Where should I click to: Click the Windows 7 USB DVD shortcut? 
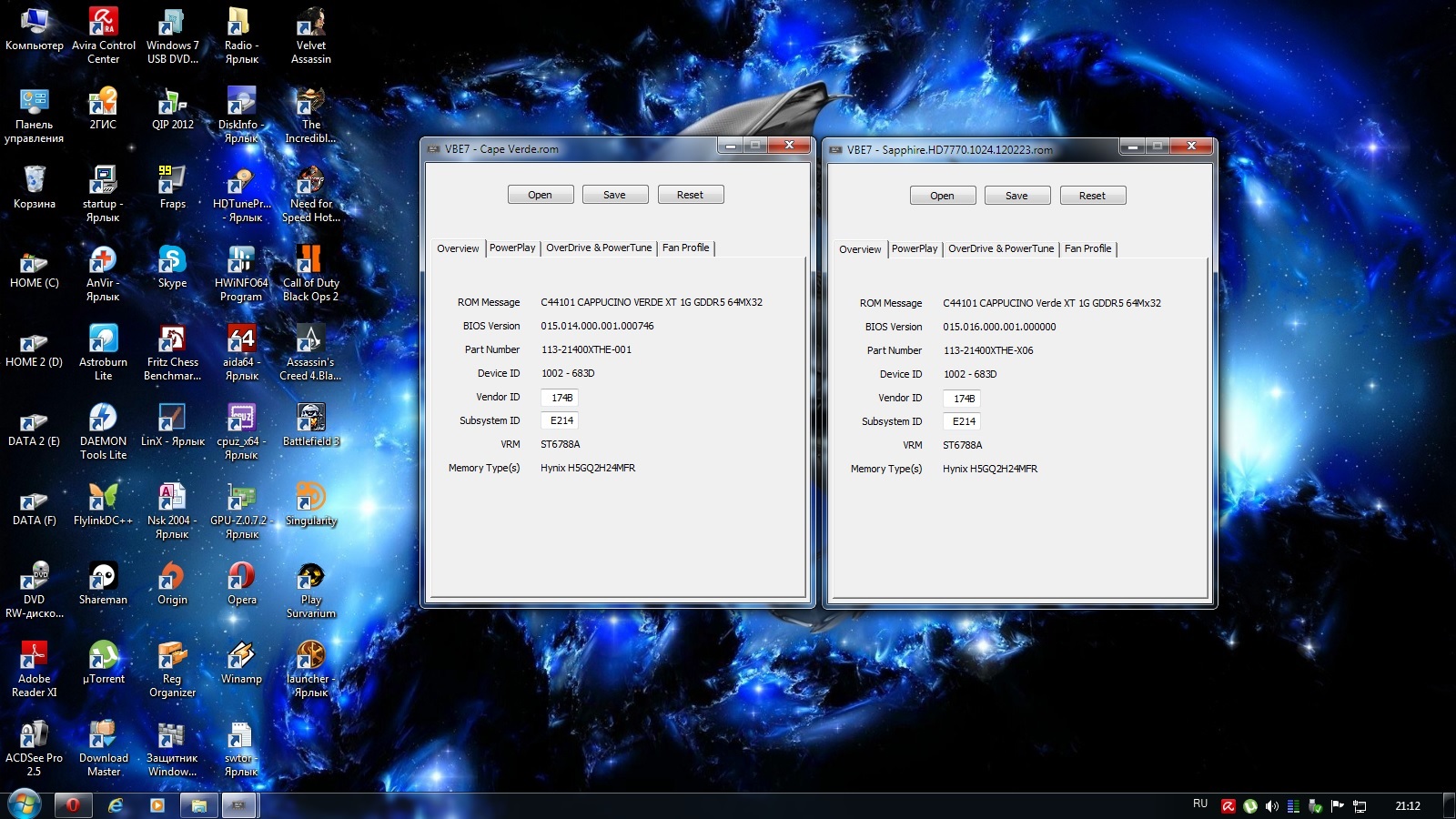point(172,35)
